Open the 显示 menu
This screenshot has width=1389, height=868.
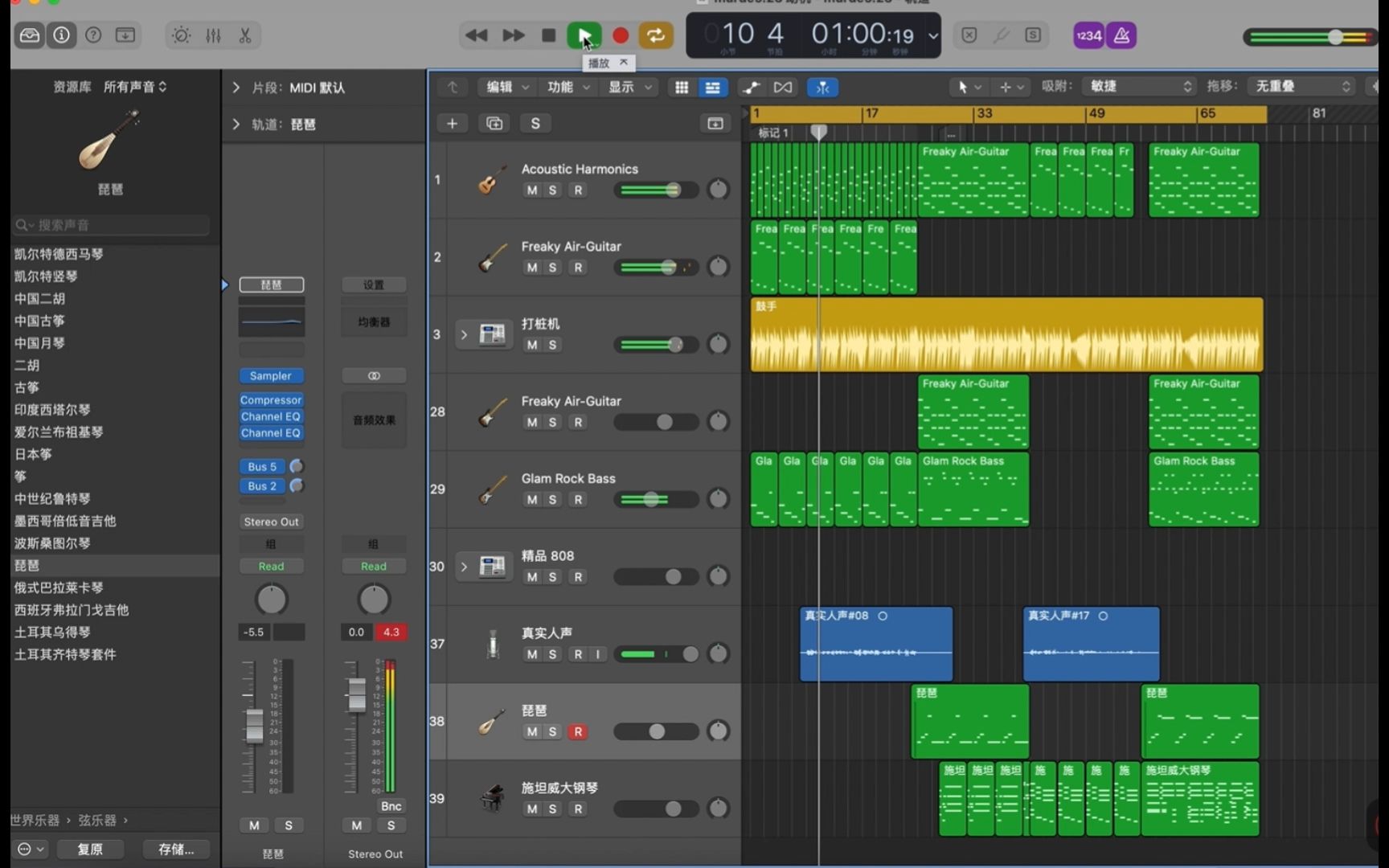pos(630,88)
